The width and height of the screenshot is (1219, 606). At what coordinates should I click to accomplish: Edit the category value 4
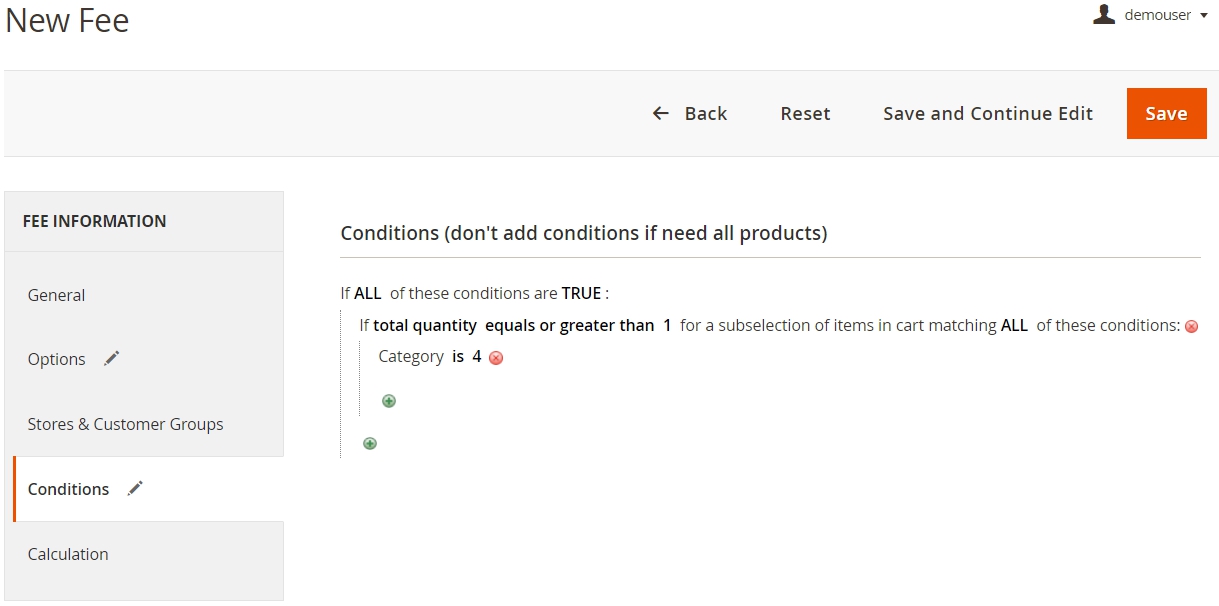coord(477,356)
